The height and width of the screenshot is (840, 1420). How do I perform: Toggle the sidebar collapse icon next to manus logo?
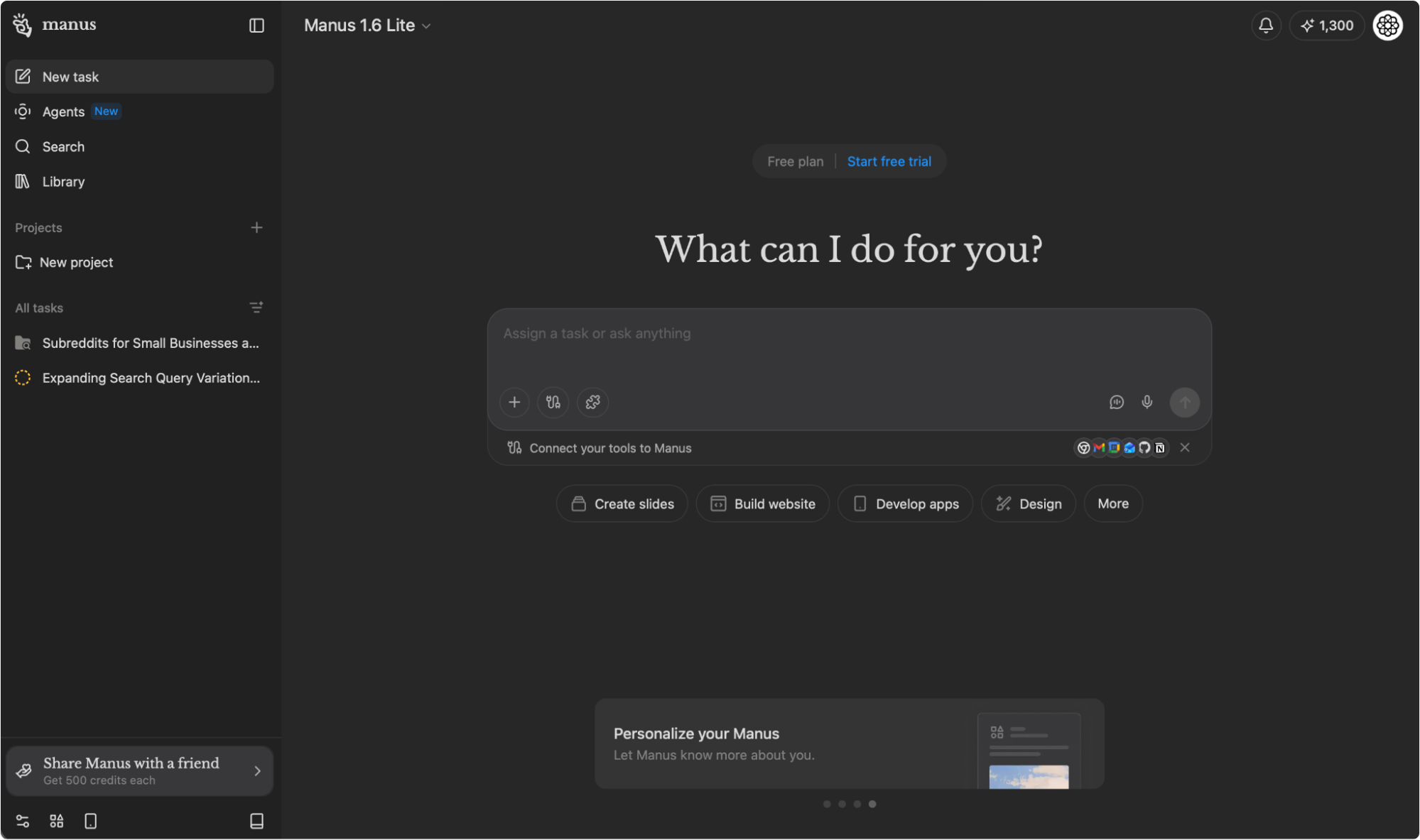[257, 25]
